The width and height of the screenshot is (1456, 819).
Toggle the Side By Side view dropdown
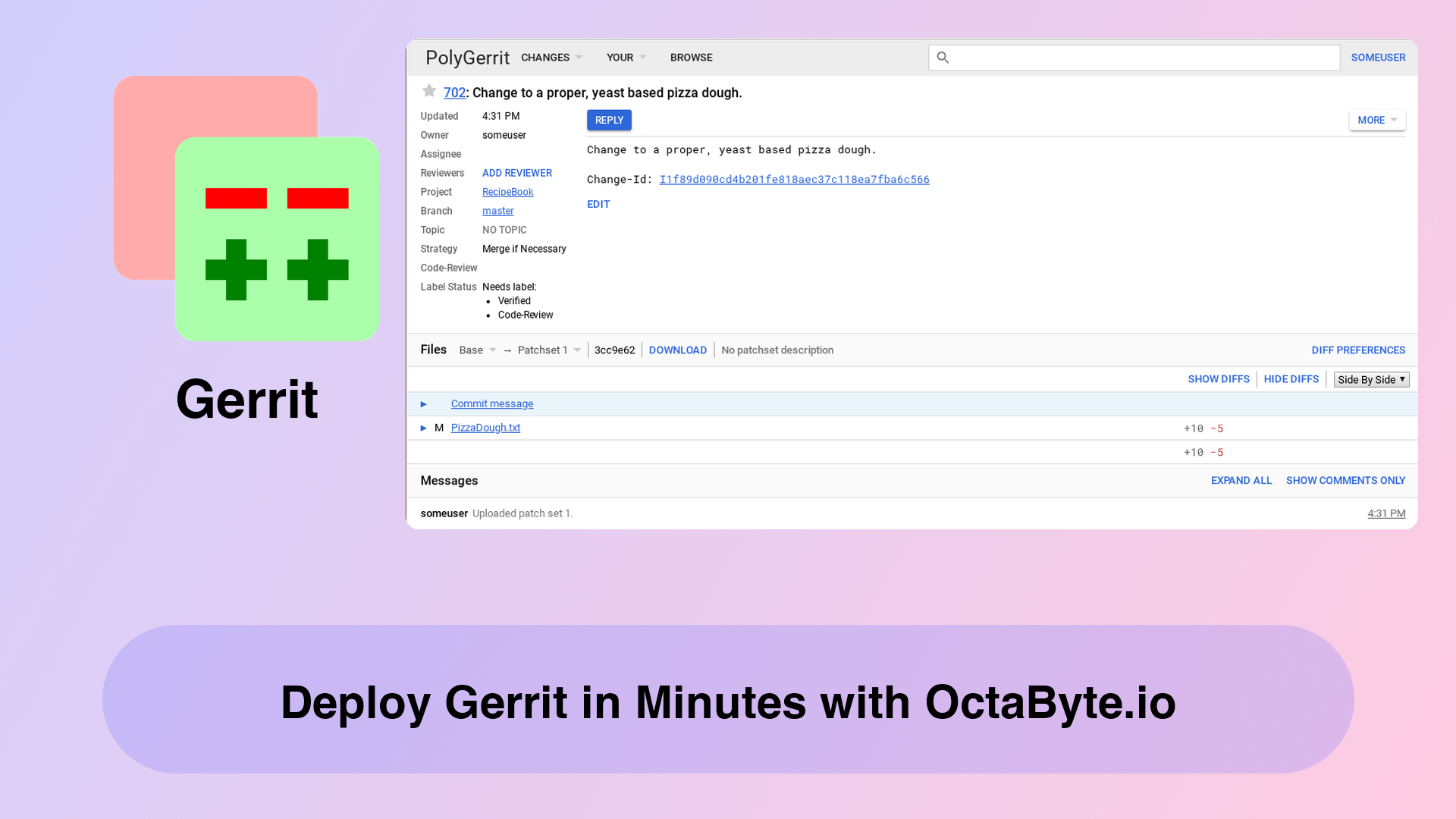1370,379
